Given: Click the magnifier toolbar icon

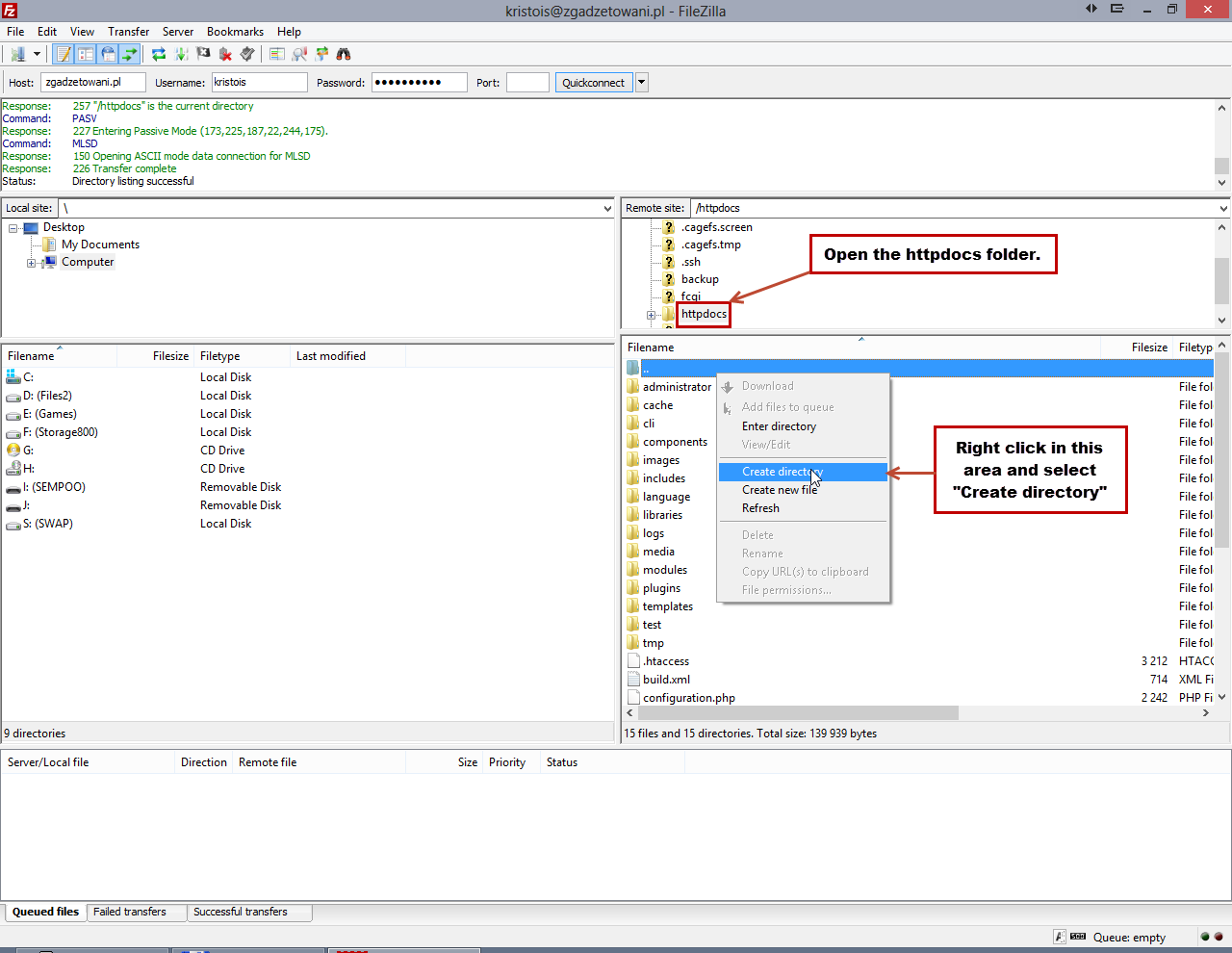Looking at the screenshot, I should click(299, 55).
